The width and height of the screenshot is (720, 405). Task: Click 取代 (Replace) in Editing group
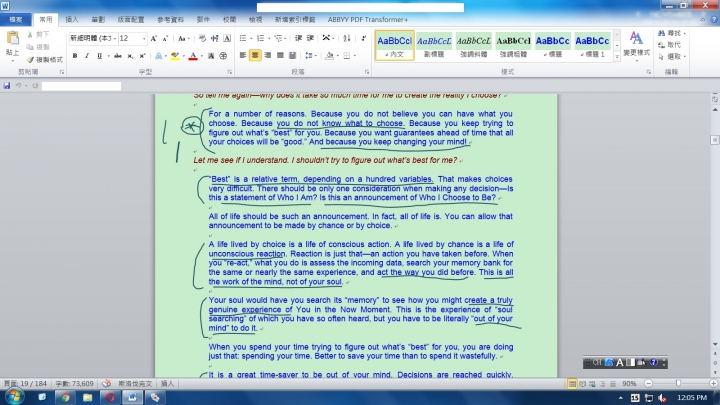(x=669, y=45)
